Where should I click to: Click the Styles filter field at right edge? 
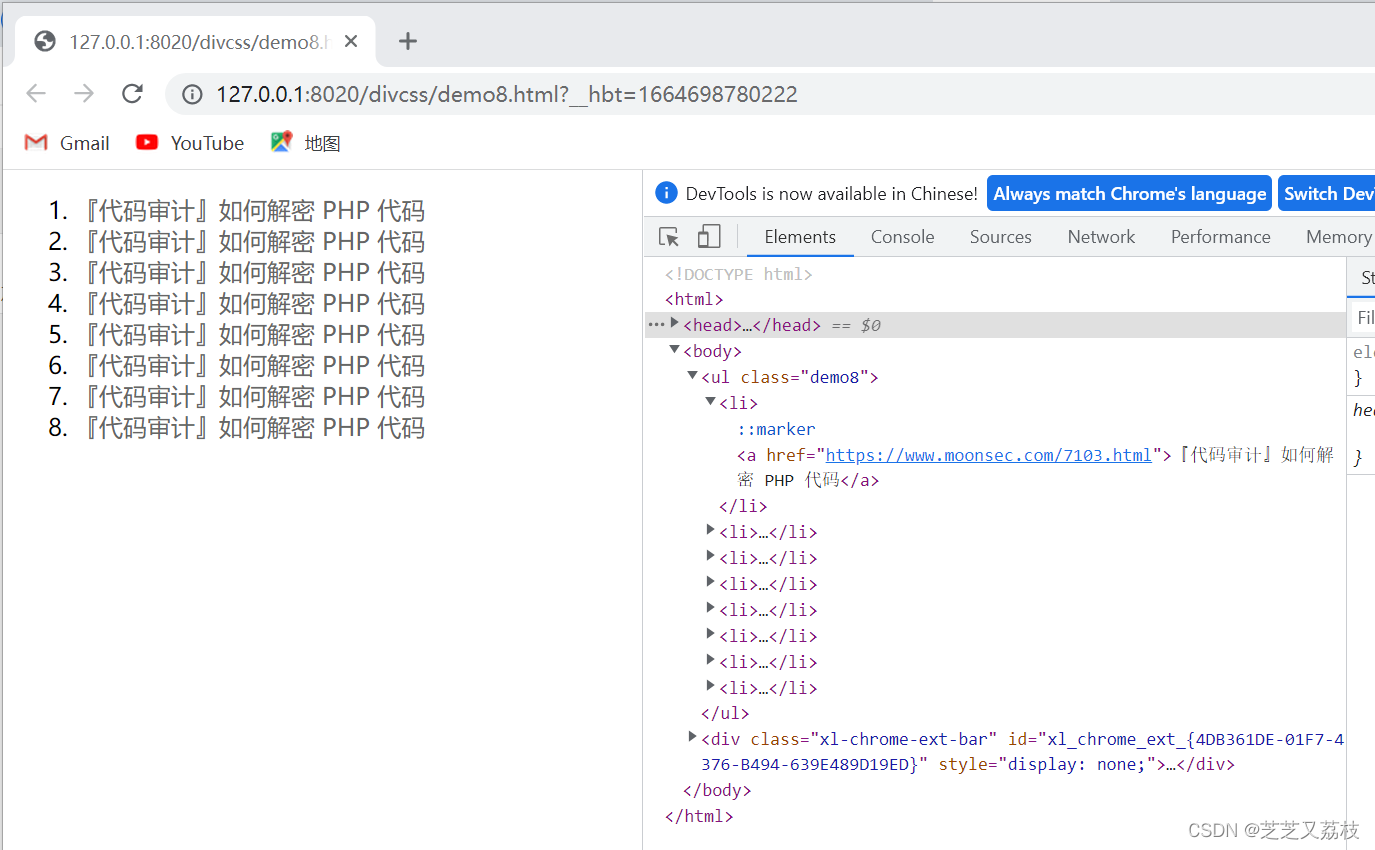point(1363,318)
